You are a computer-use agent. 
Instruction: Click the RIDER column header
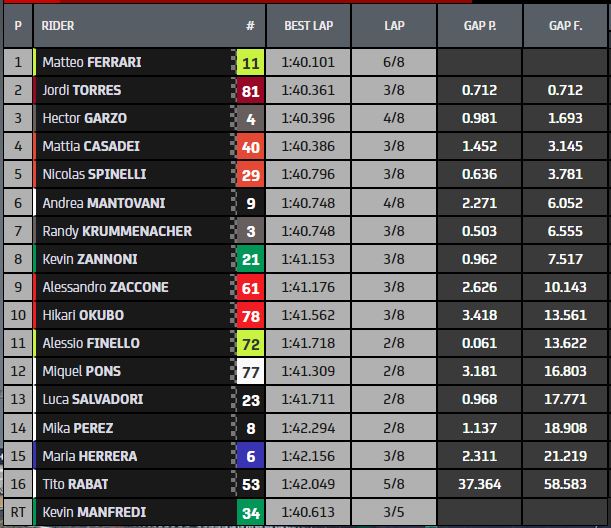[58, 25]
